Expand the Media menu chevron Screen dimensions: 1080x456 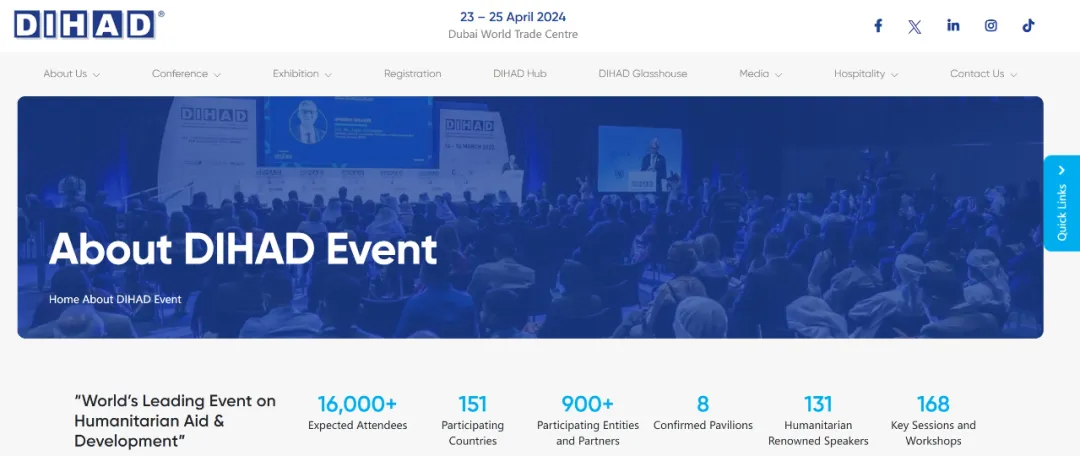click(x=778, y=74)
